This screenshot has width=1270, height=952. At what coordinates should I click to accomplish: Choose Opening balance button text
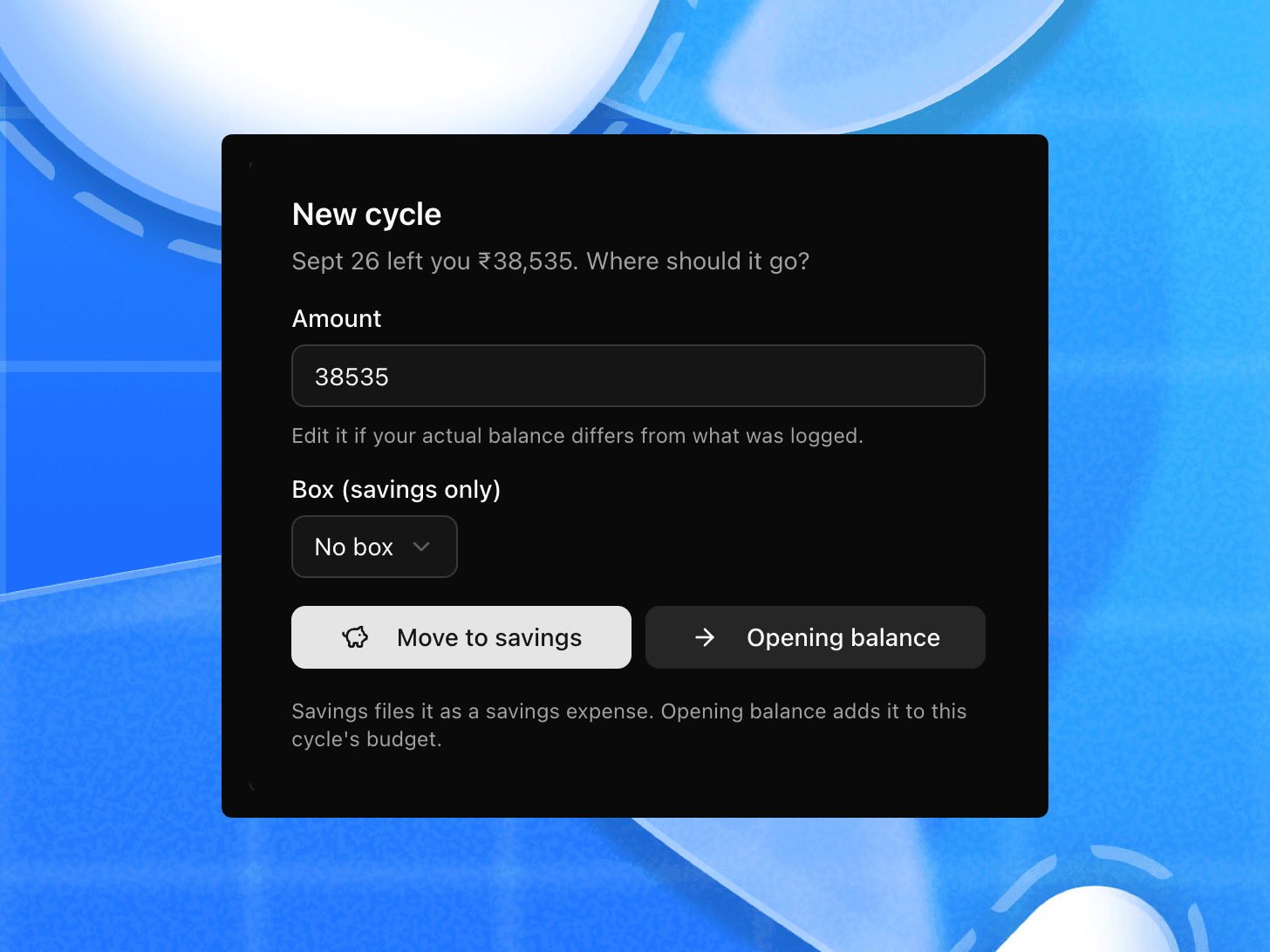[843, 638]
